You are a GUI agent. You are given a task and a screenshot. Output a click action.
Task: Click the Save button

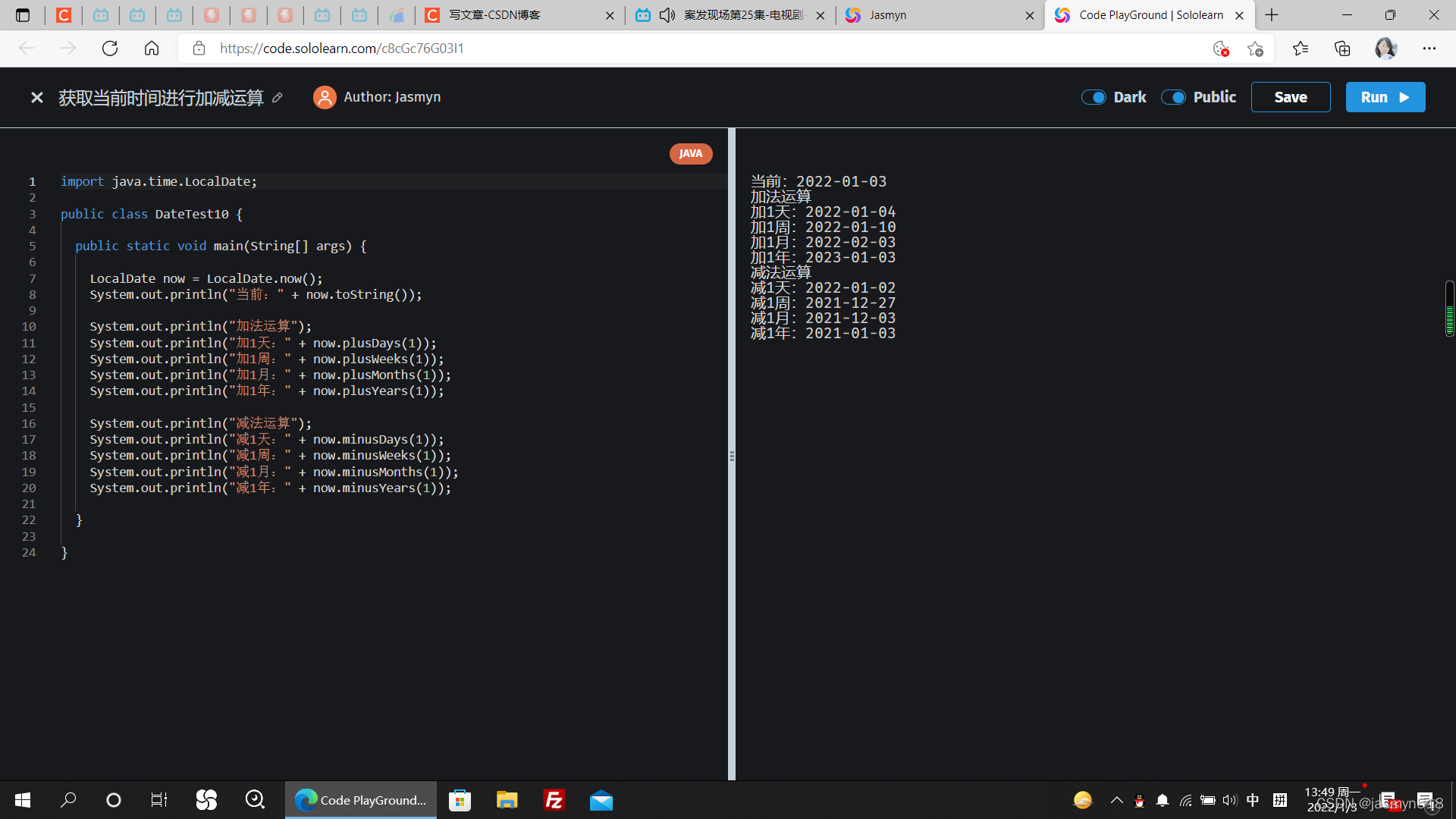1290,97
